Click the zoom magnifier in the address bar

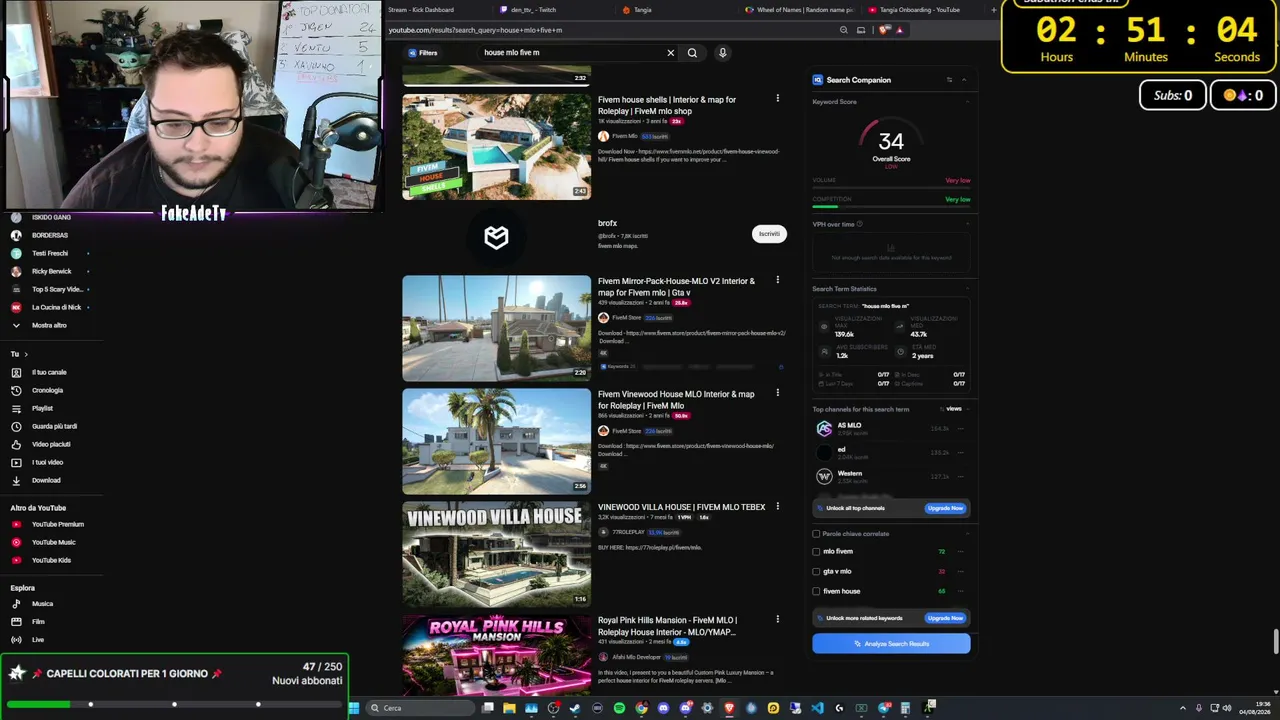pos(844,30)
